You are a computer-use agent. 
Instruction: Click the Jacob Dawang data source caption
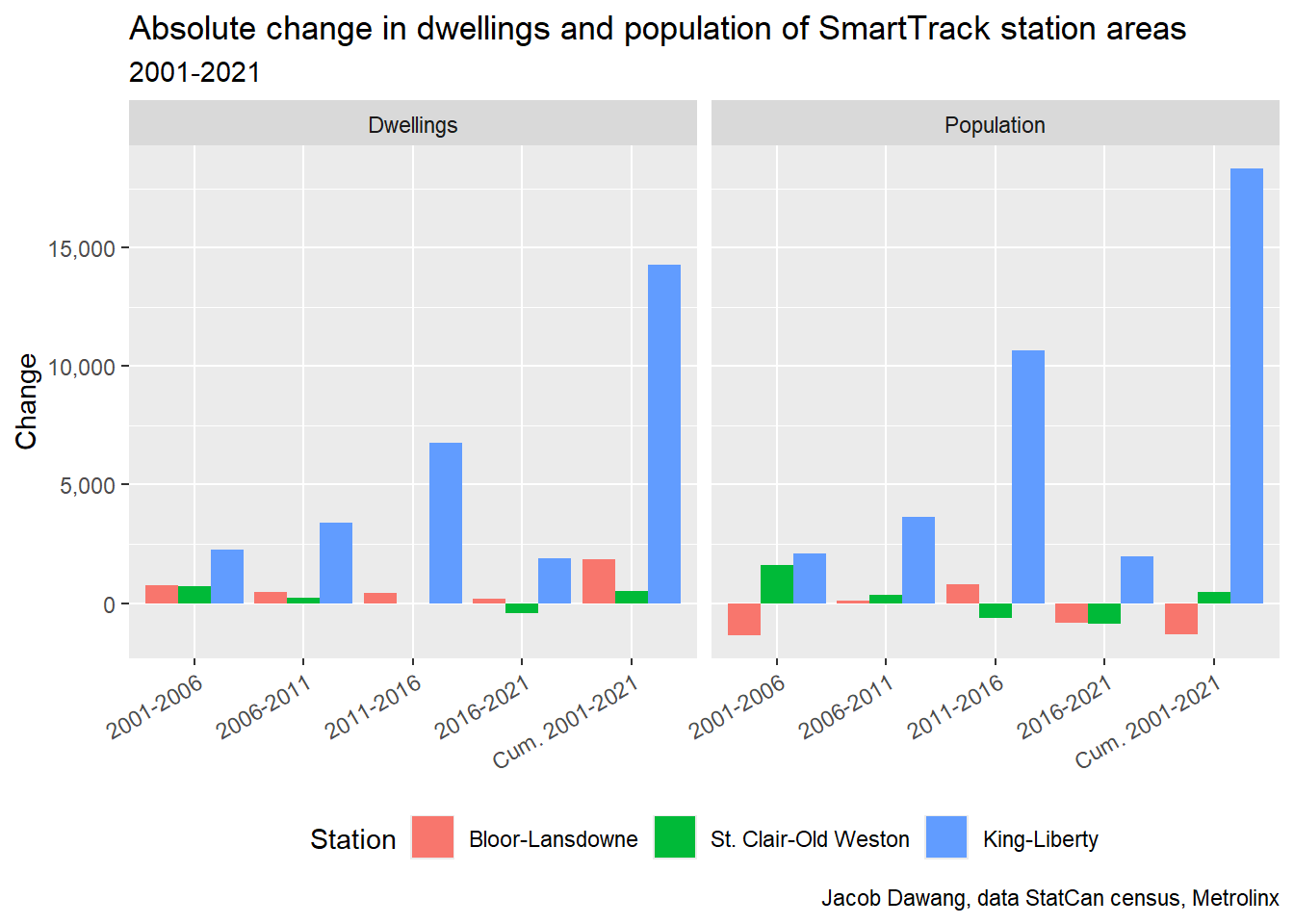1049,898
